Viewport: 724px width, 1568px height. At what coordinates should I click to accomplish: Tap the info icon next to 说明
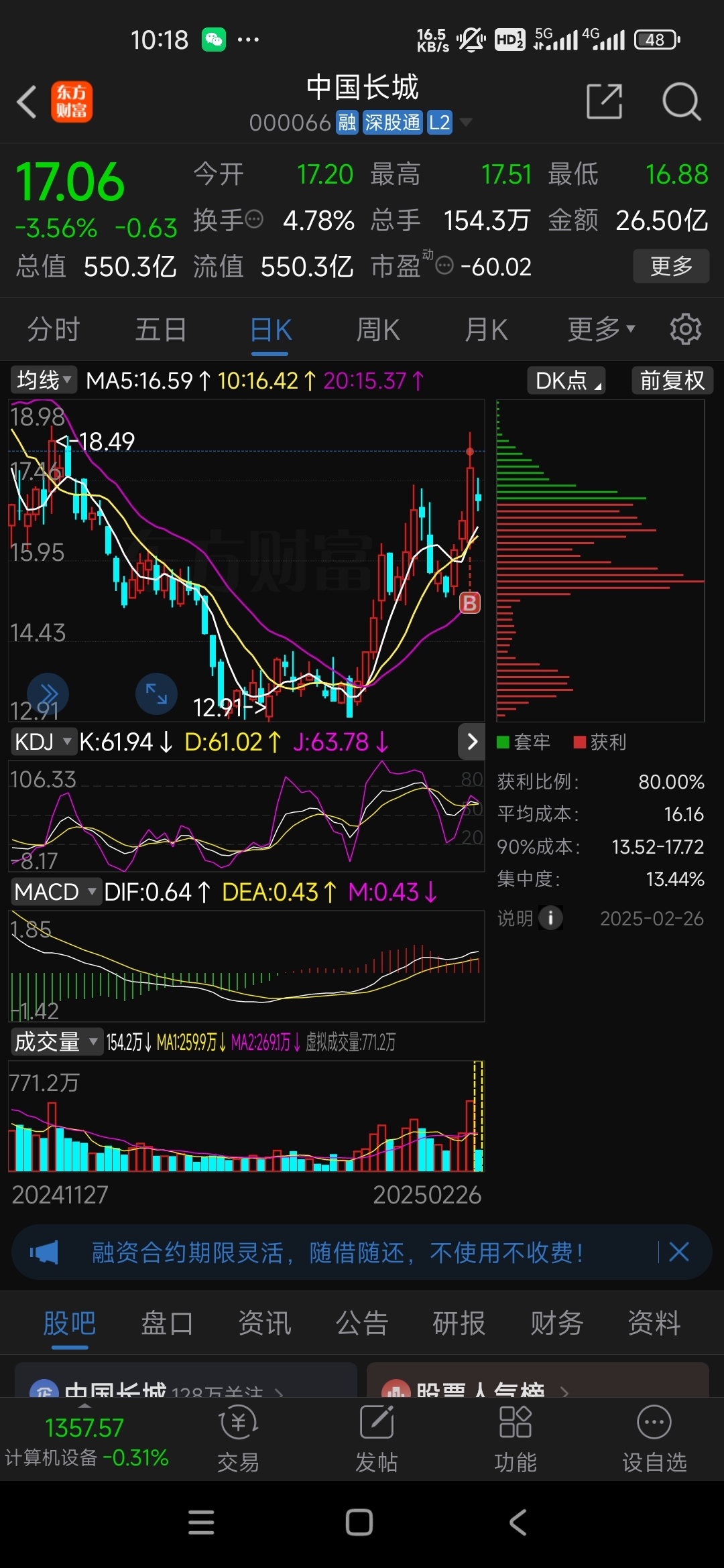tap(551, 918)
